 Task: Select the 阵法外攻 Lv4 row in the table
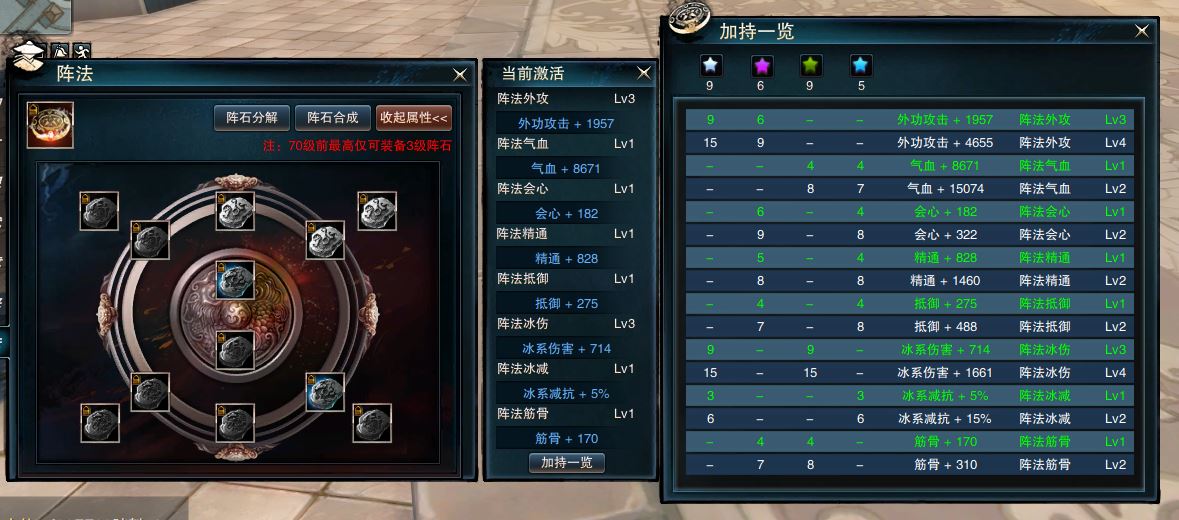click(909, 143)
